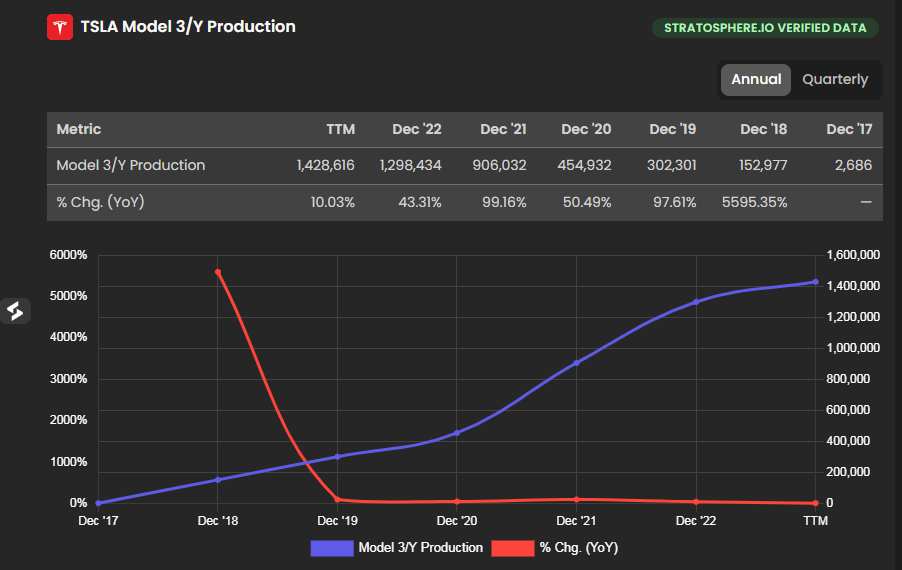
Task: Click the blue TTM production data point
Action: coord(815,282)
